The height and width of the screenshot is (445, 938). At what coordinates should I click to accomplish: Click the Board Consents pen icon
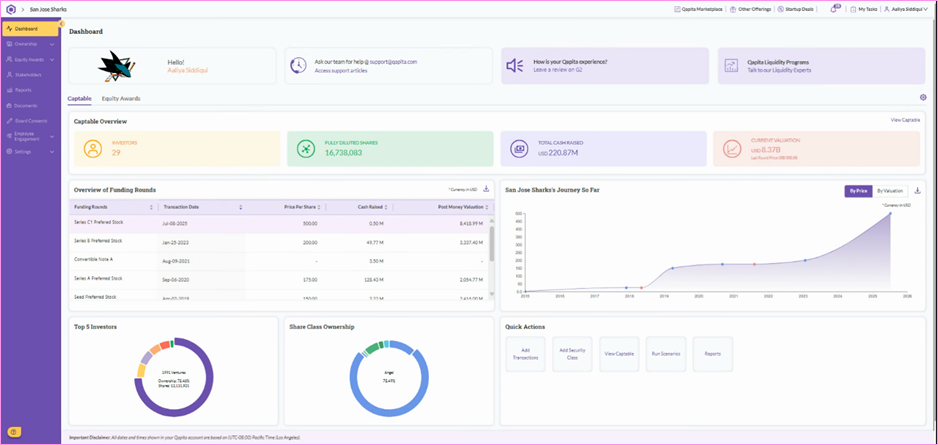pyautogui.click(x=9, y=121)
